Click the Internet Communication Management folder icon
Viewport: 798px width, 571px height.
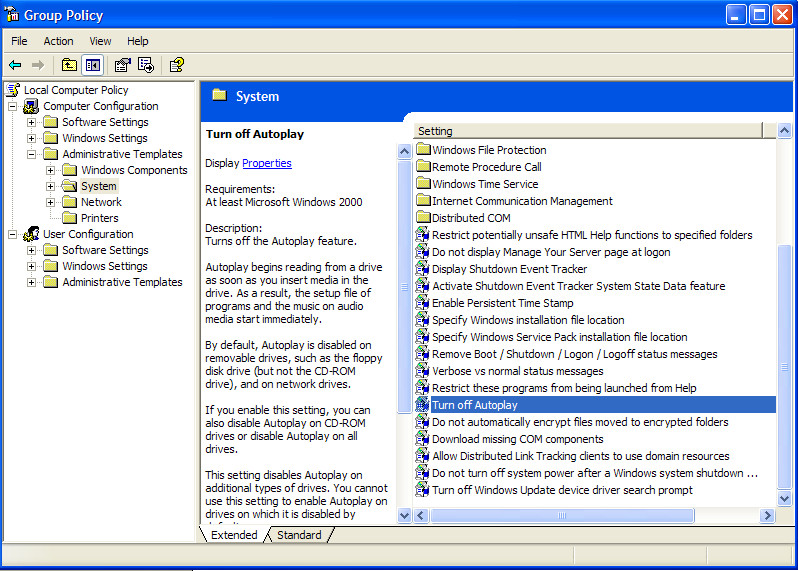[423, 201]
